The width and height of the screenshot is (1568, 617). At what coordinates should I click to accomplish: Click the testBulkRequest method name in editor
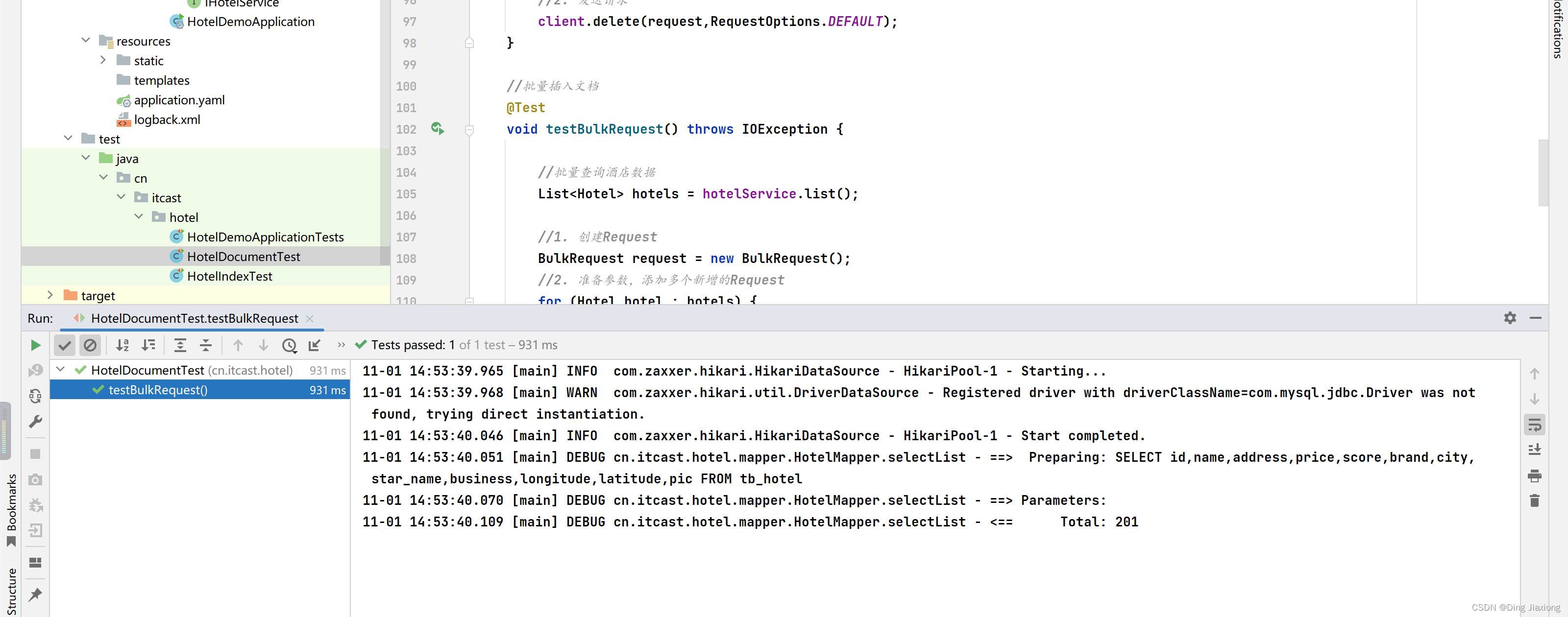pos(604,129)
